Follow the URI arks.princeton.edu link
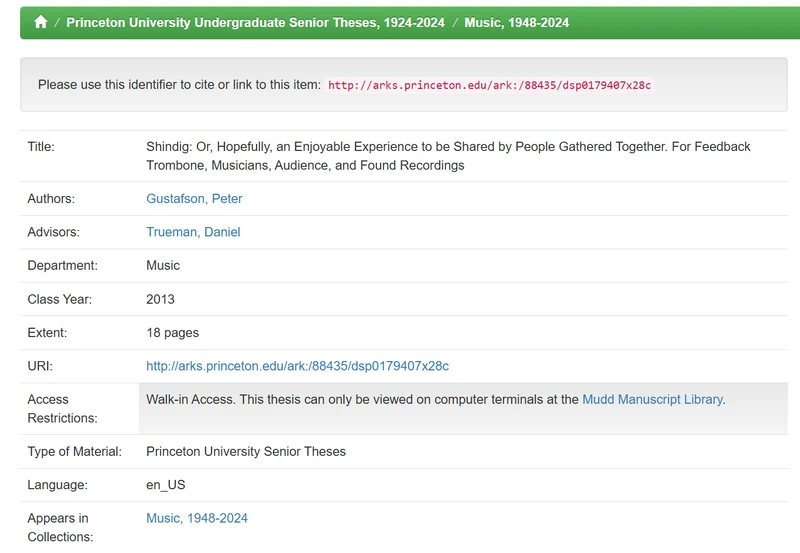 pyautogui.click(x=297, y=366)
